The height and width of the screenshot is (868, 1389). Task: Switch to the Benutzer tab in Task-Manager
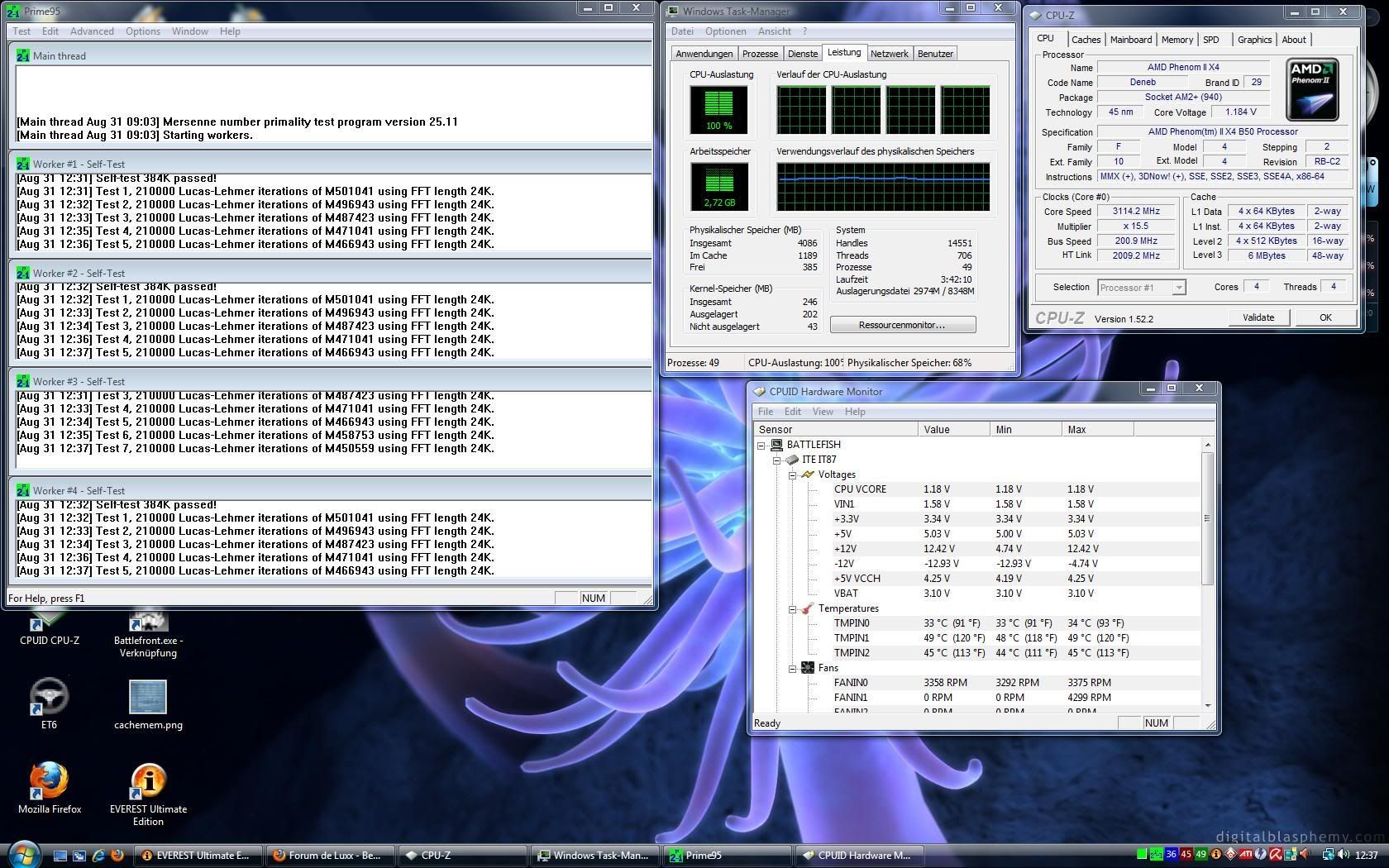pos(935,54)
